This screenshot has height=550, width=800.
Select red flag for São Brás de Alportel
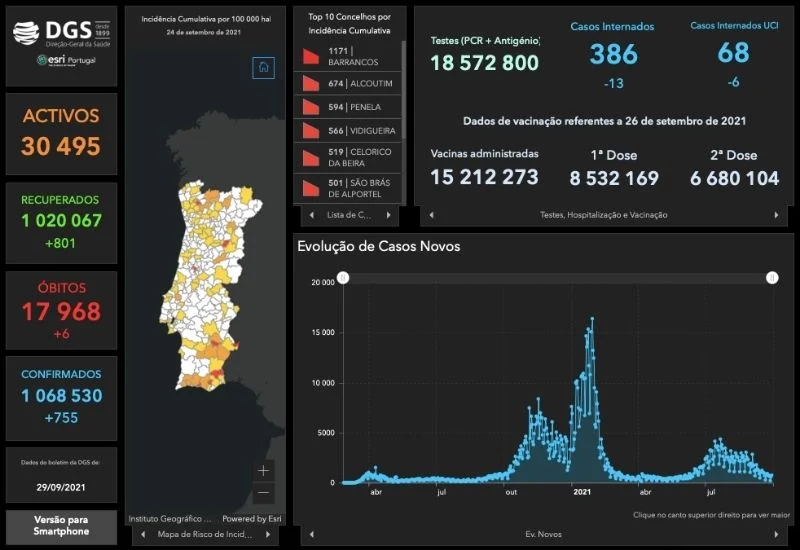310,188
